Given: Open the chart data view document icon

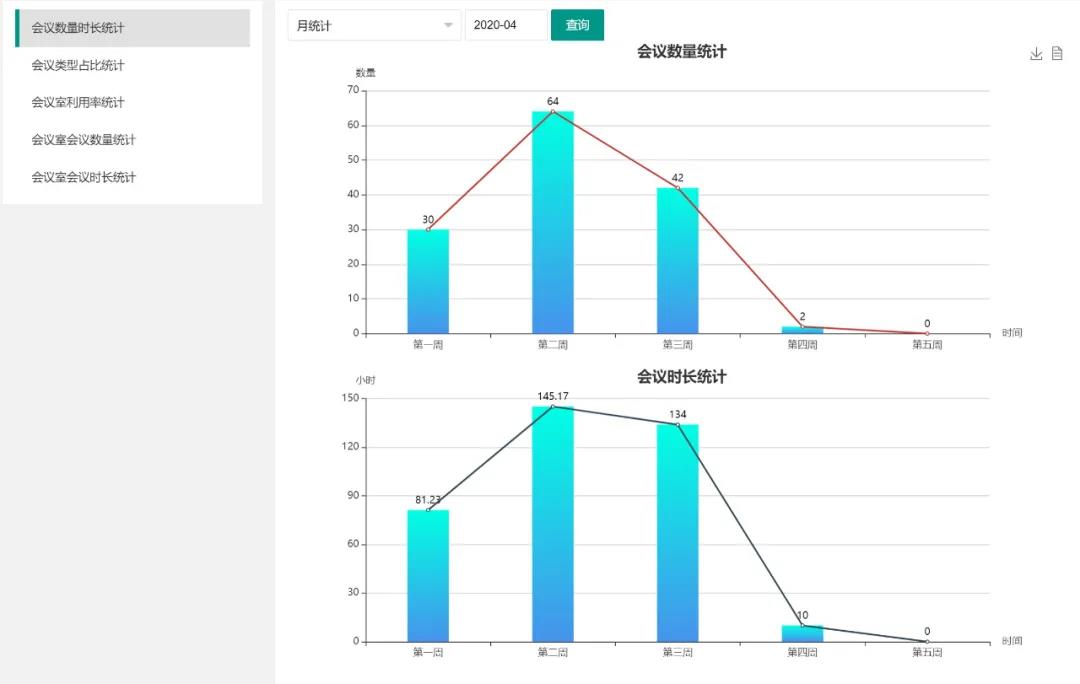Looking at the screenshot, I should point(1057,54).
